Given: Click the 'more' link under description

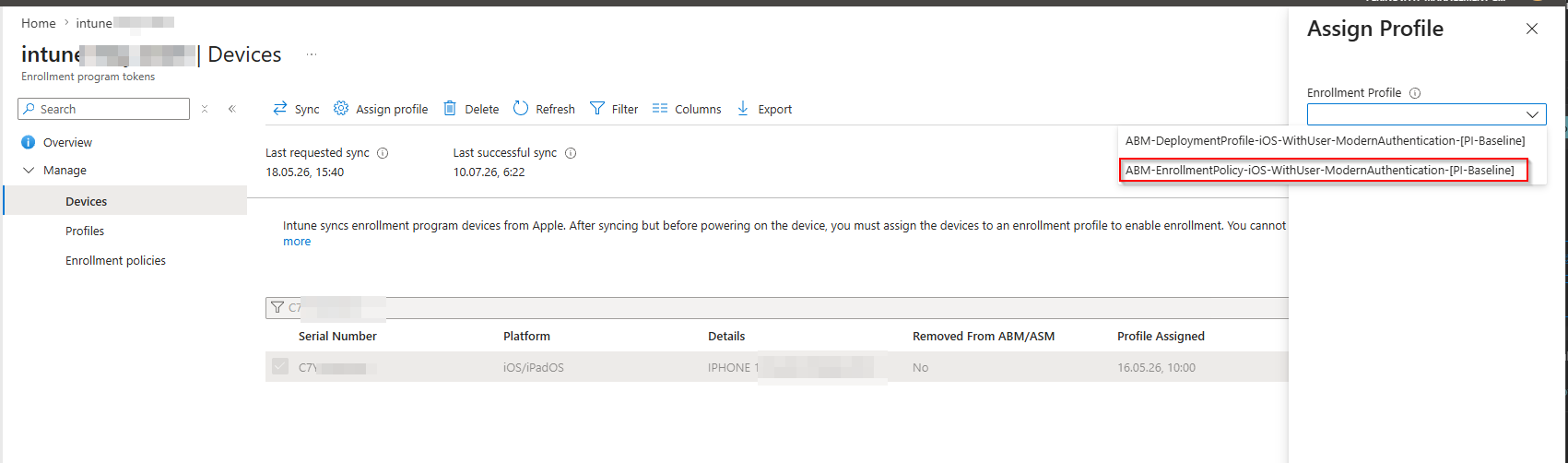Looking at the screenshot, I should click(297, 242).
